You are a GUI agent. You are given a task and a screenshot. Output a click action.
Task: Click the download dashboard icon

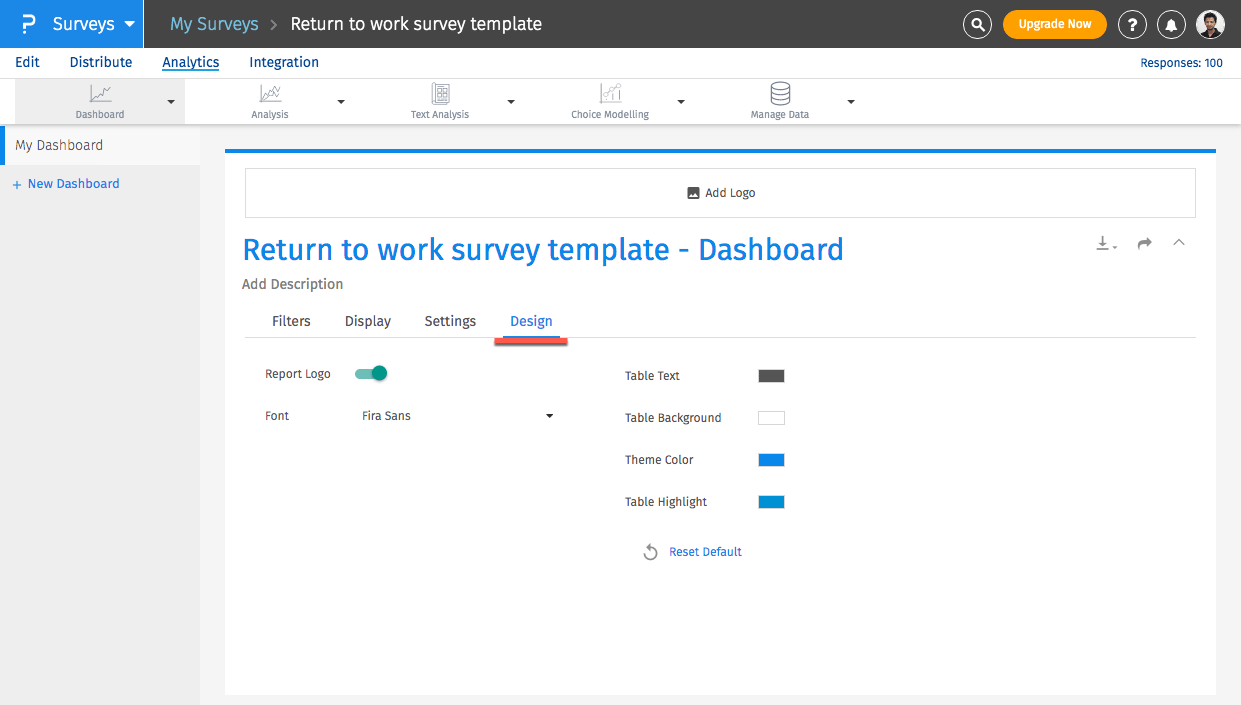pyautogui.click(x=1105, y=243)
